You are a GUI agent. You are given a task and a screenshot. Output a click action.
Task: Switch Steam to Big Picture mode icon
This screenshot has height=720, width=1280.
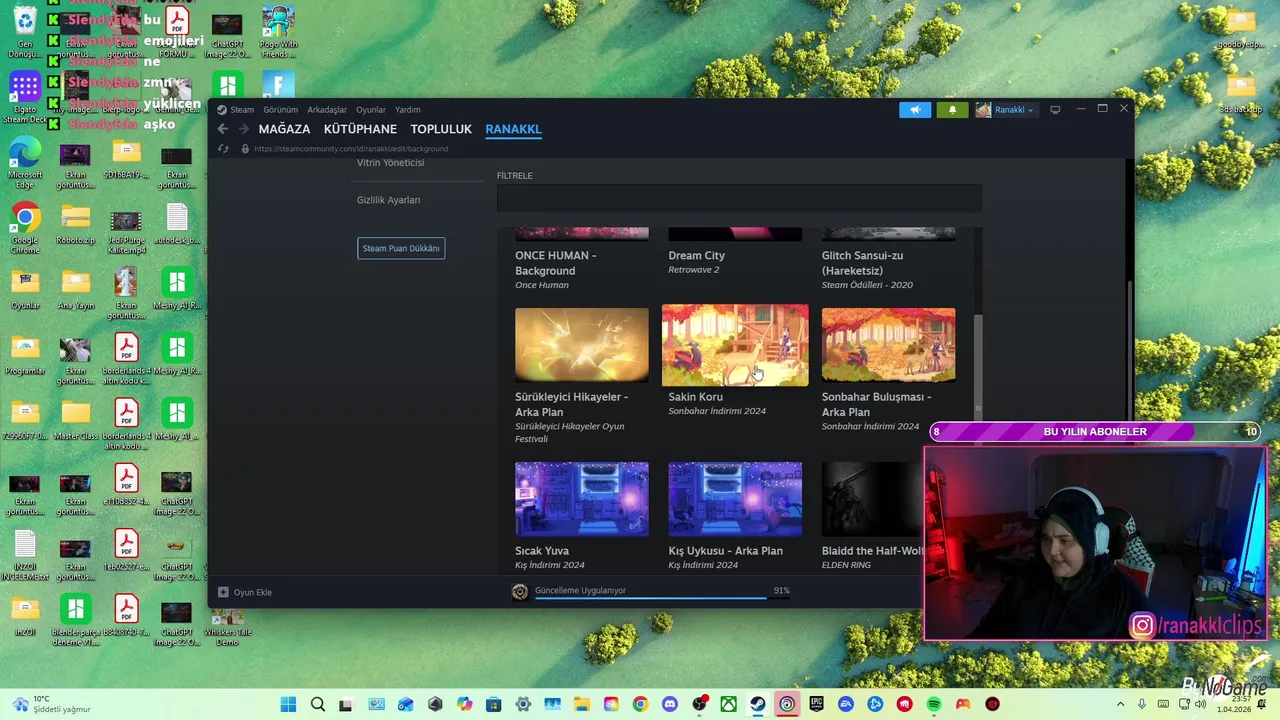(x=1055, y=110)
